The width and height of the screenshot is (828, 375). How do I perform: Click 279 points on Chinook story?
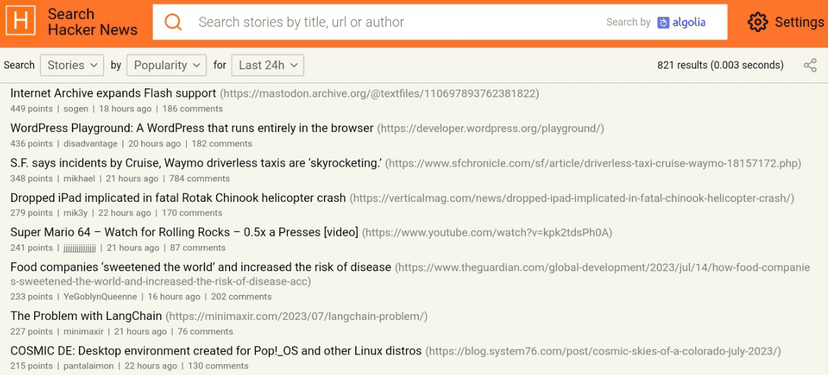(x=31, y=213)
